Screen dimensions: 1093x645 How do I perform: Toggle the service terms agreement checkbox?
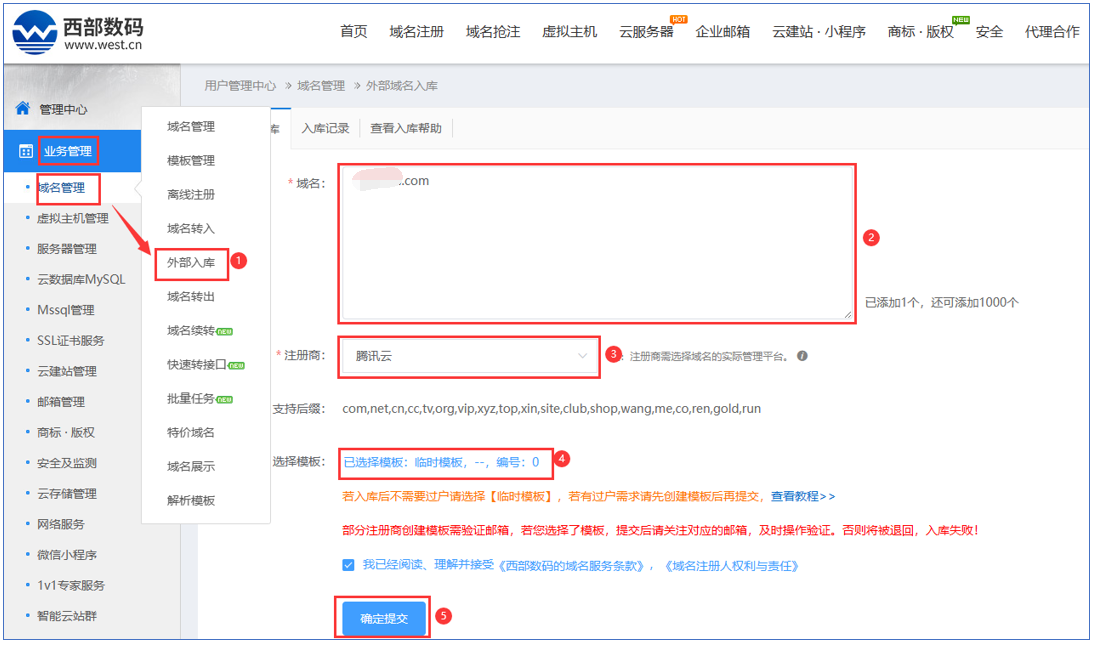point(348,565)
